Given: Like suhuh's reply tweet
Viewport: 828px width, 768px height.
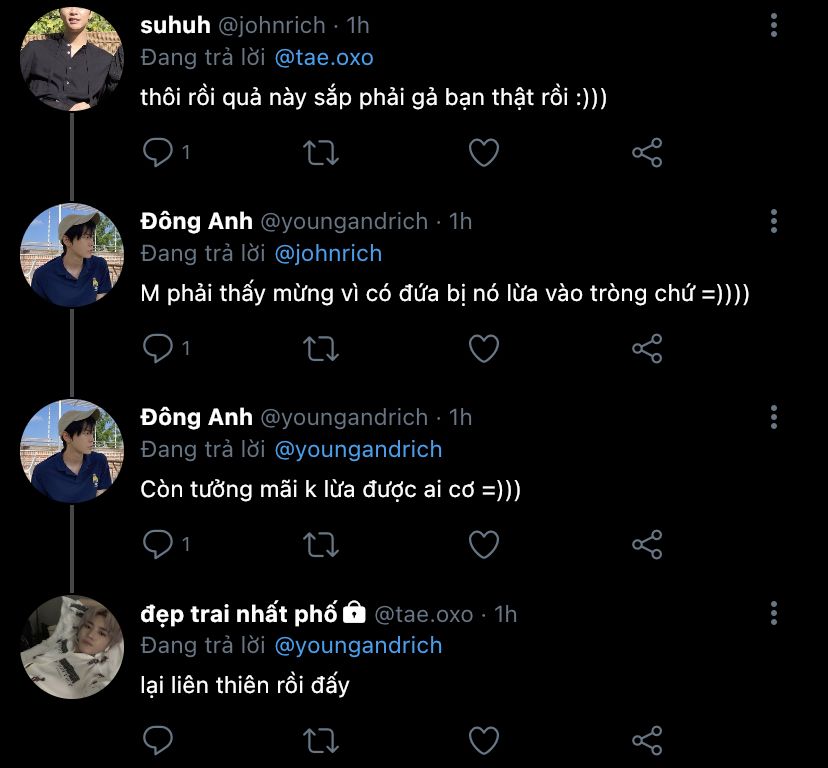Looking at the screenshot, I should (484, 152).
